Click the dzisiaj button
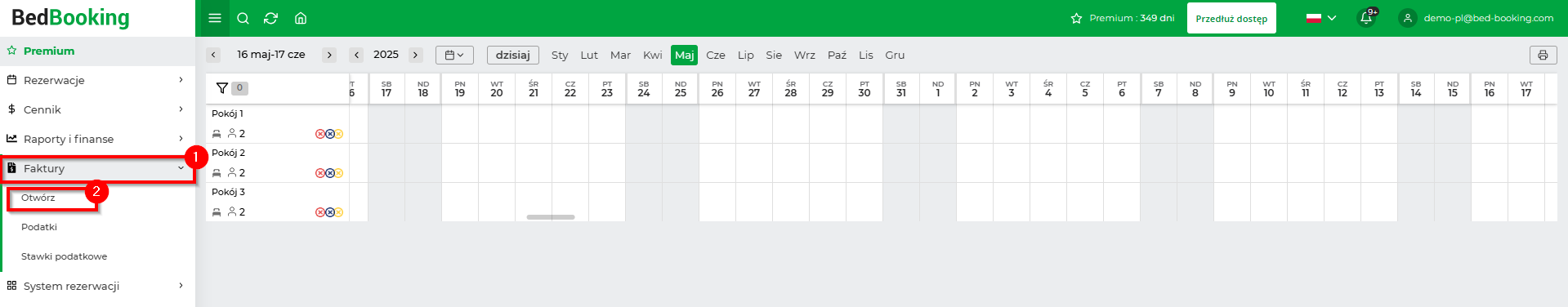Image resolution: width=1568 pixels, height=307 pixels. click(x=513, y=55)
